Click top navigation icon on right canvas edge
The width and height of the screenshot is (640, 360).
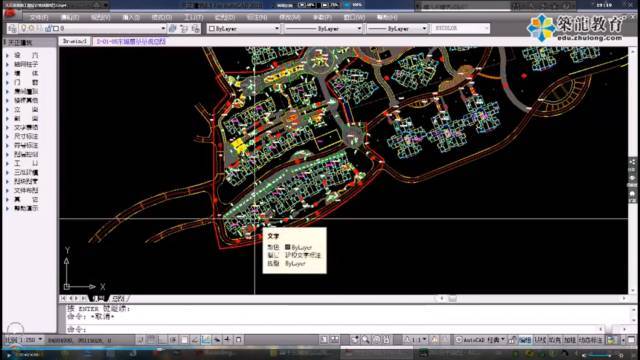[632, 162]
